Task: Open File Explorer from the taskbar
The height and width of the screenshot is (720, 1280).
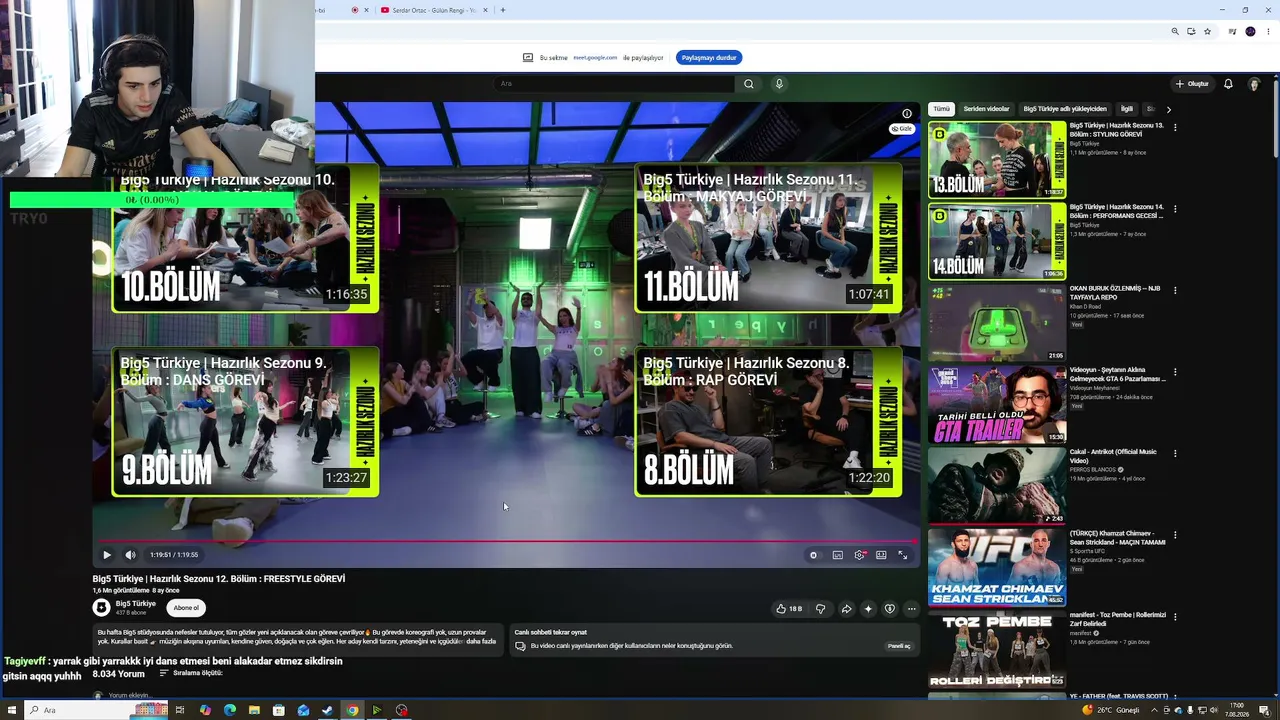Action: (254, 710)
